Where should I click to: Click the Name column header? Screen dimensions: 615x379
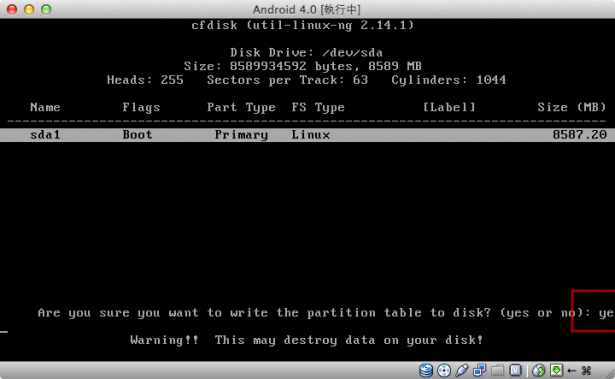45,107
